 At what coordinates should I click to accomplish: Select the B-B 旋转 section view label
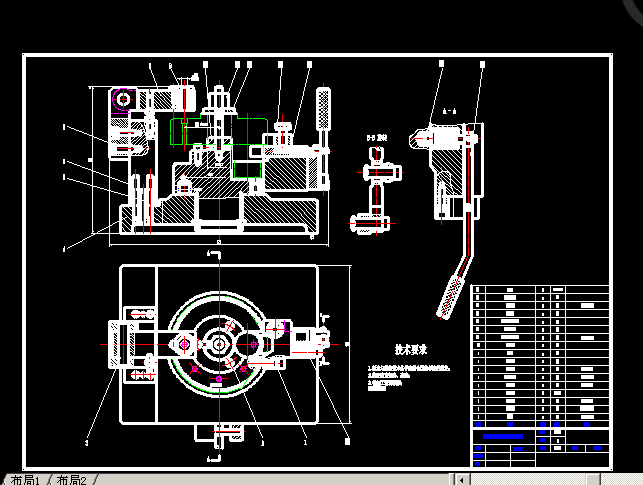point(377,138)
